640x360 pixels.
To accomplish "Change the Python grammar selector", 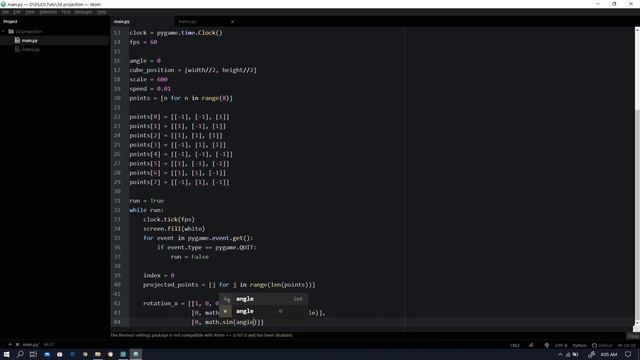I will 579,345.
